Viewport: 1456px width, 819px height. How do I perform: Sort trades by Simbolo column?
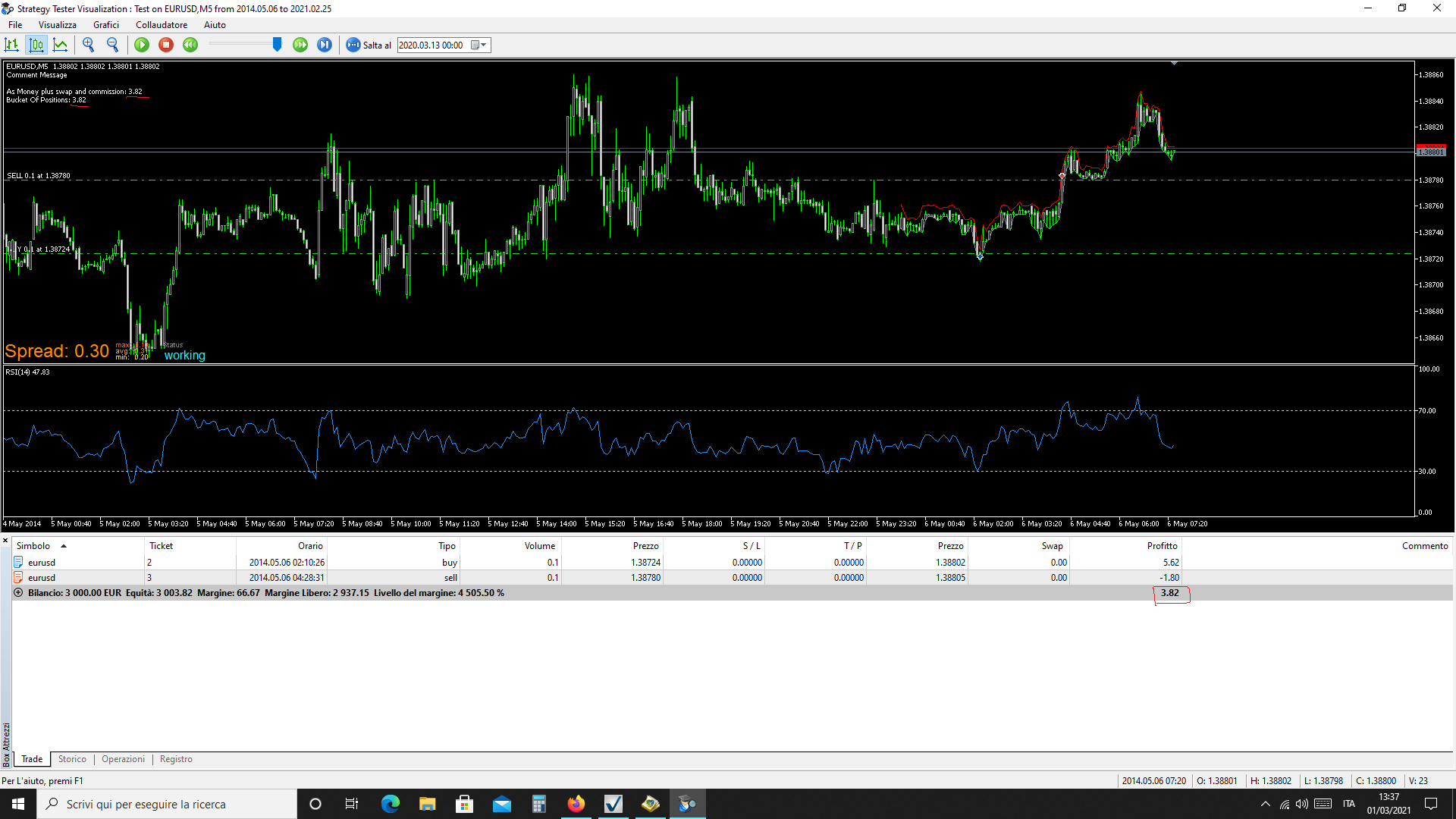(78, 546)
